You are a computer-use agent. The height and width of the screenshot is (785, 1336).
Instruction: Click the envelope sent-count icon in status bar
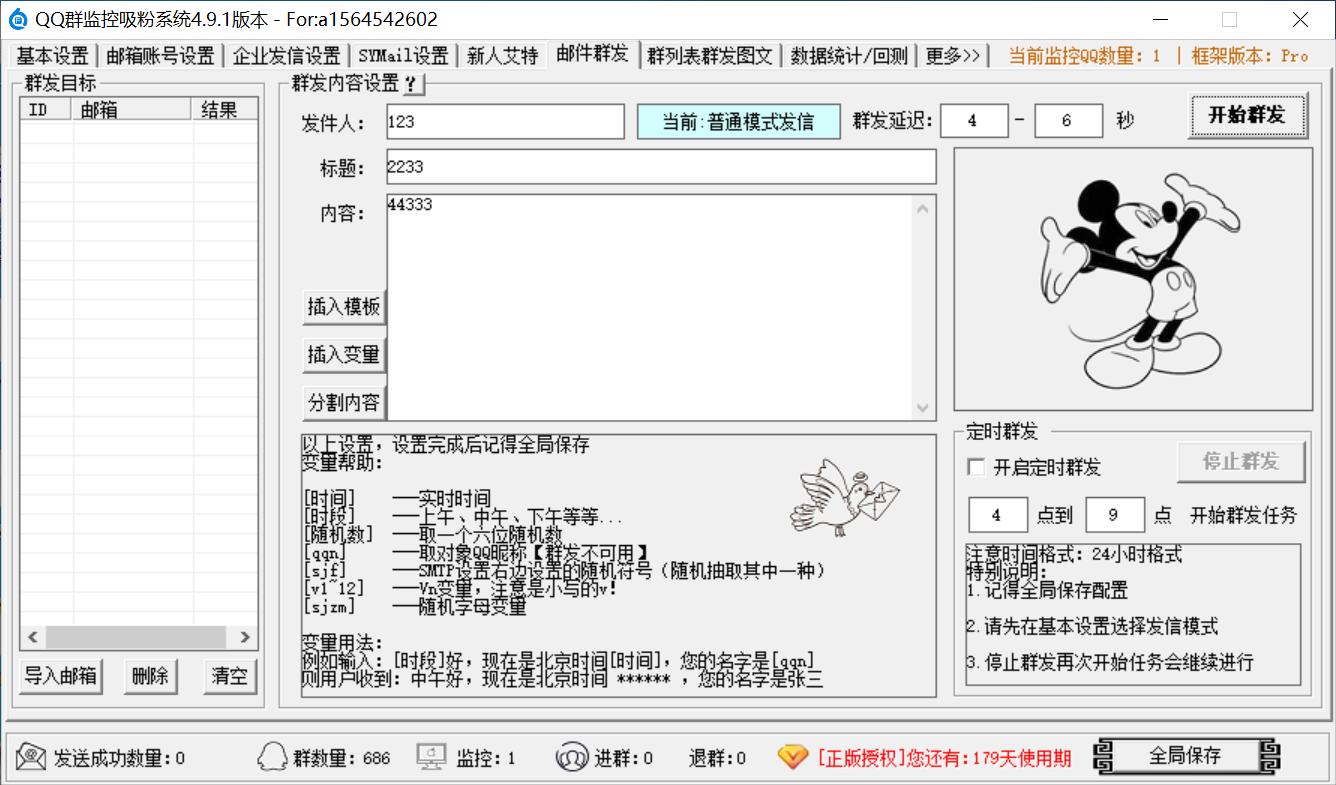[x=32, y=758]
